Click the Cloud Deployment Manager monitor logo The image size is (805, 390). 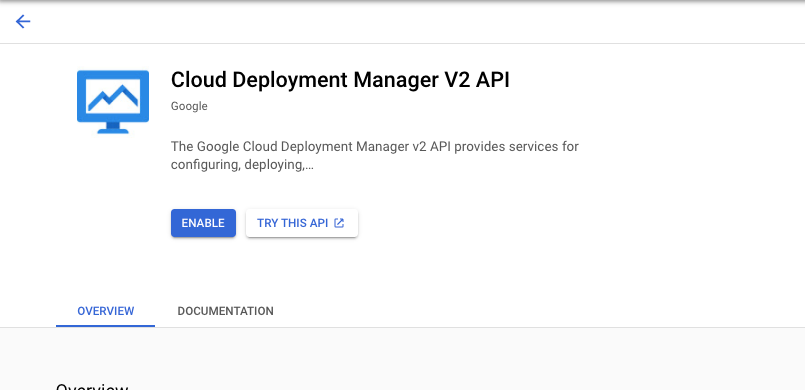[x=113, y=102]
